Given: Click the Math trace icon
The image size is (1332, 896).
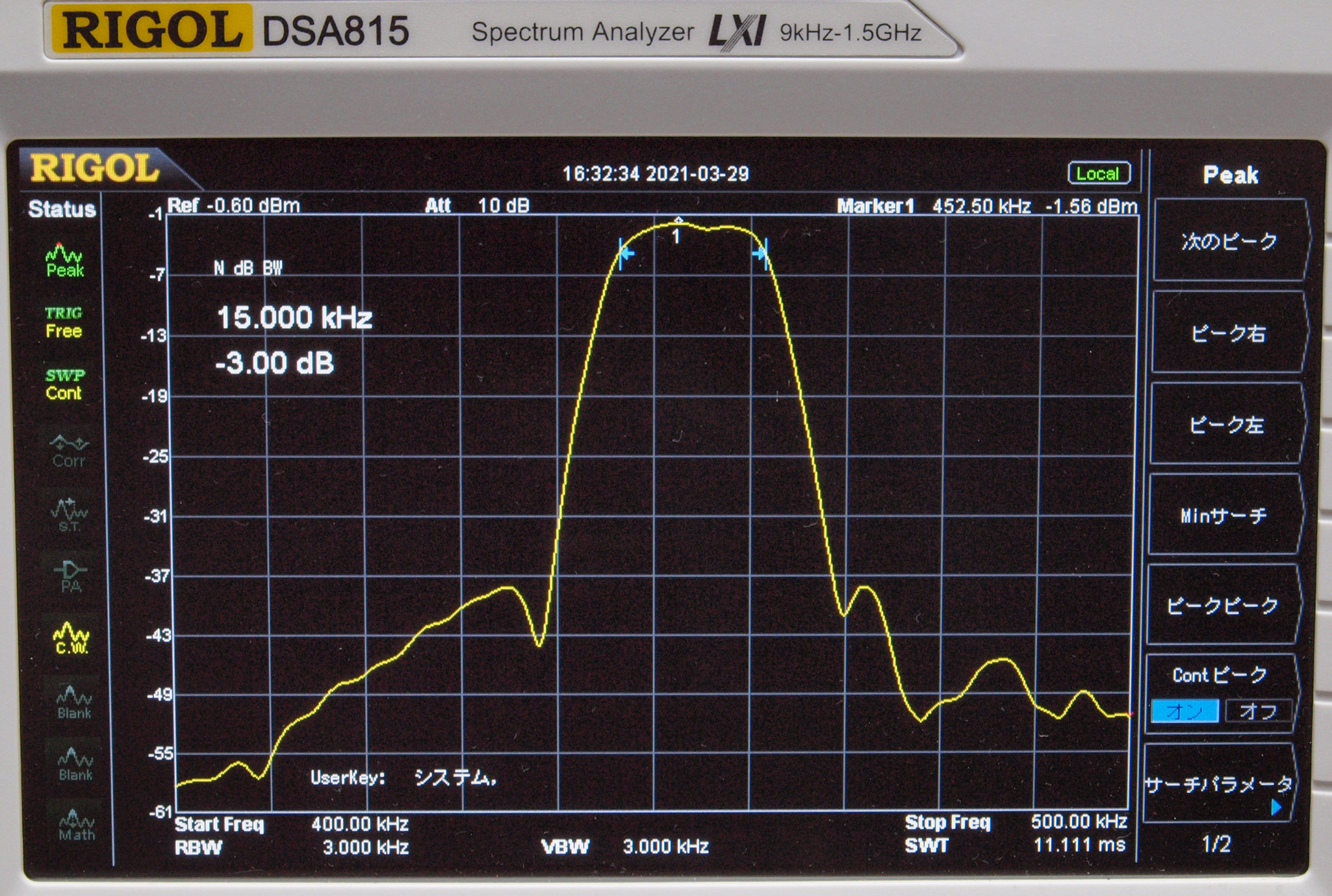Looking at the screenshot, I should (77, 825).
